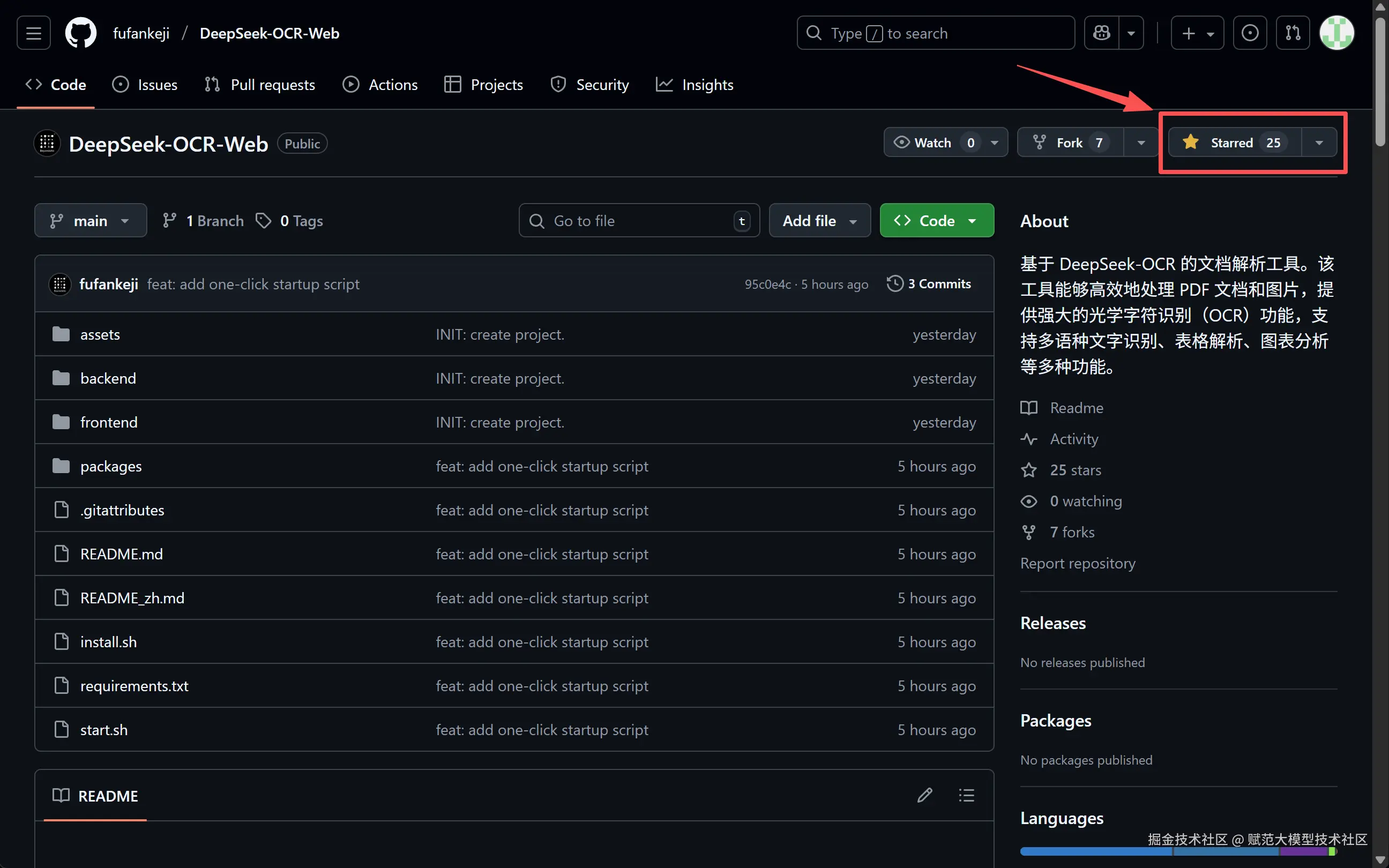This screenshot has height=868, width=1389.
Task: Toggle the Starred button to unstar
Action: pyautogui.click(x=1233, y=143)
